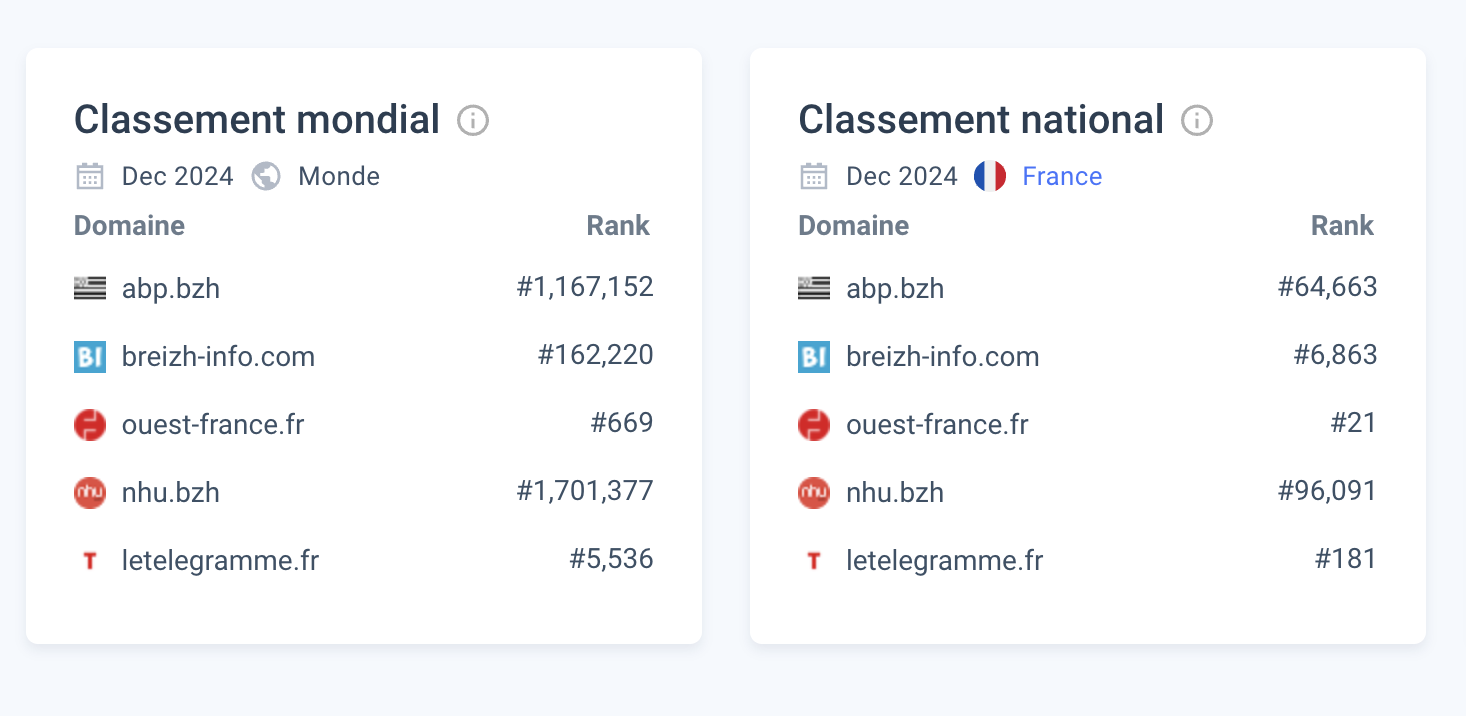This screenshot has width=1466, height=716.
Task: Select the letelegramme.fr red T icon
Action: tap(89, 560)
